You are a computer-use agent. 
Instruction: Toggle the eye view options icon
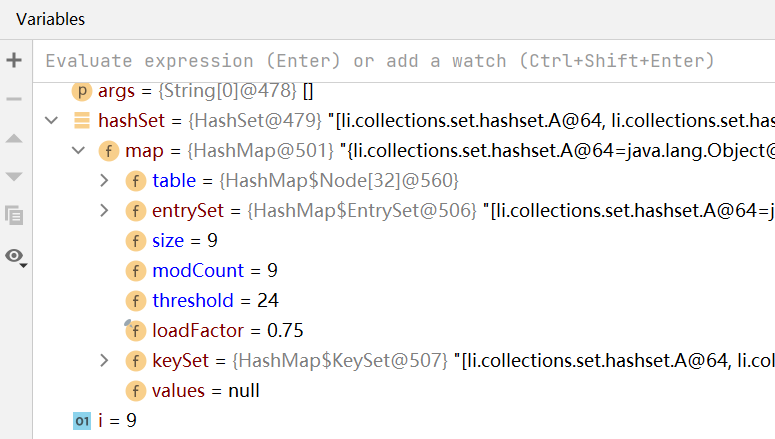(16, 257)
